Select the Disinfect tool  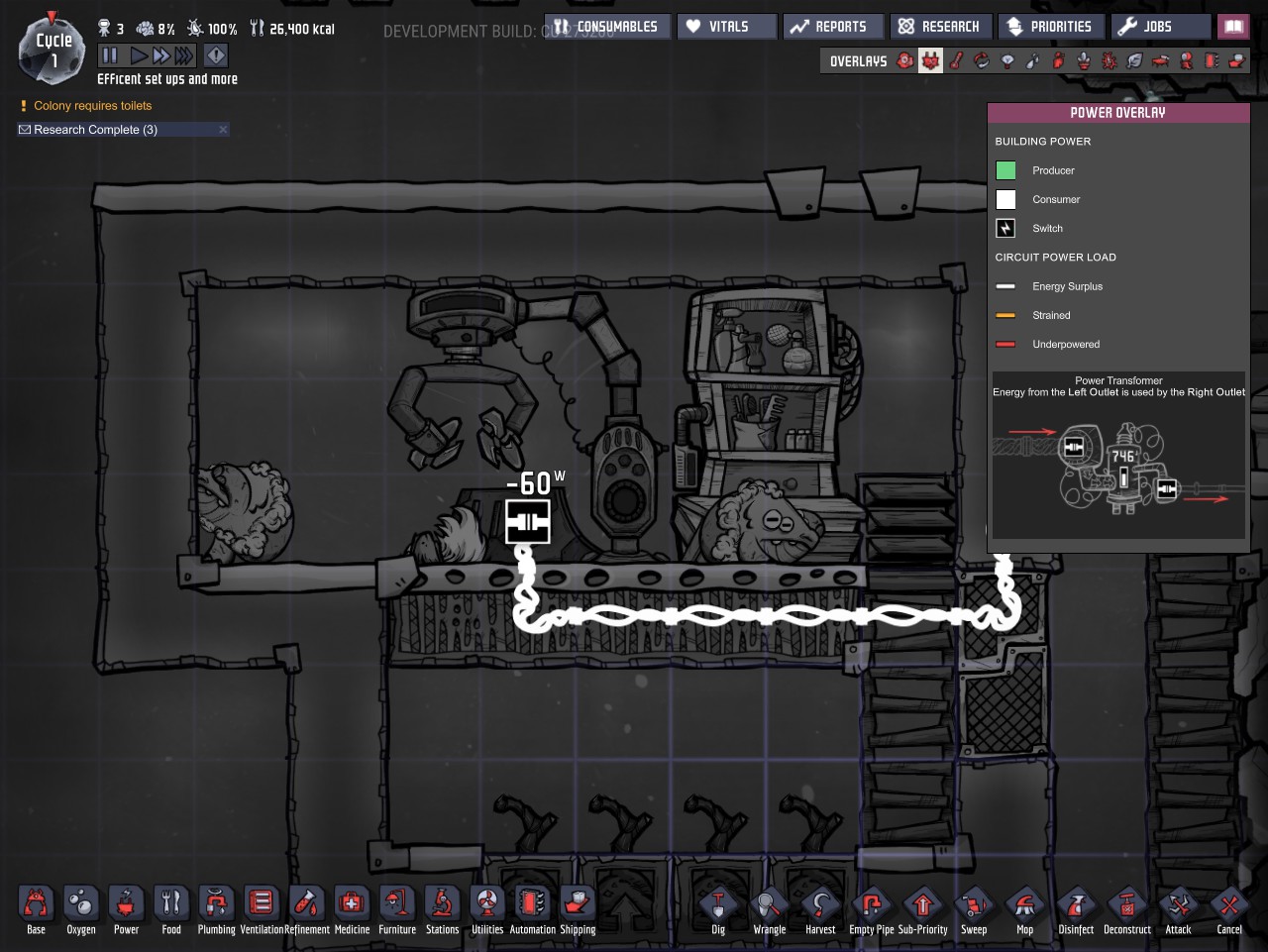1076,910
